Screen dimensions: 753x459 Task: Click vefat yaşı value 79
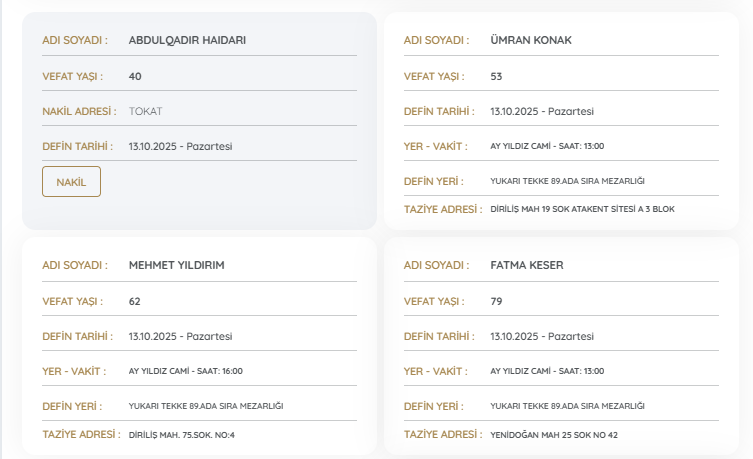click(x=497, y=301)
